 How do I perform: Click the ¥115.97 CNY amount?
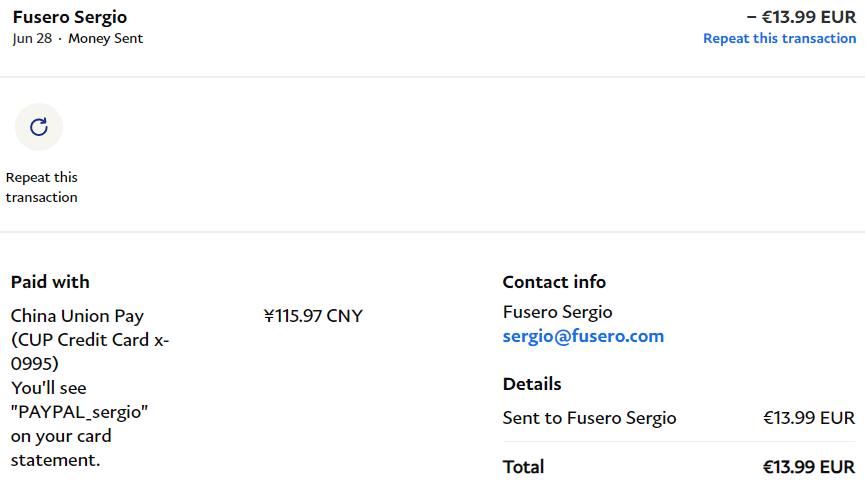(313, 316)
